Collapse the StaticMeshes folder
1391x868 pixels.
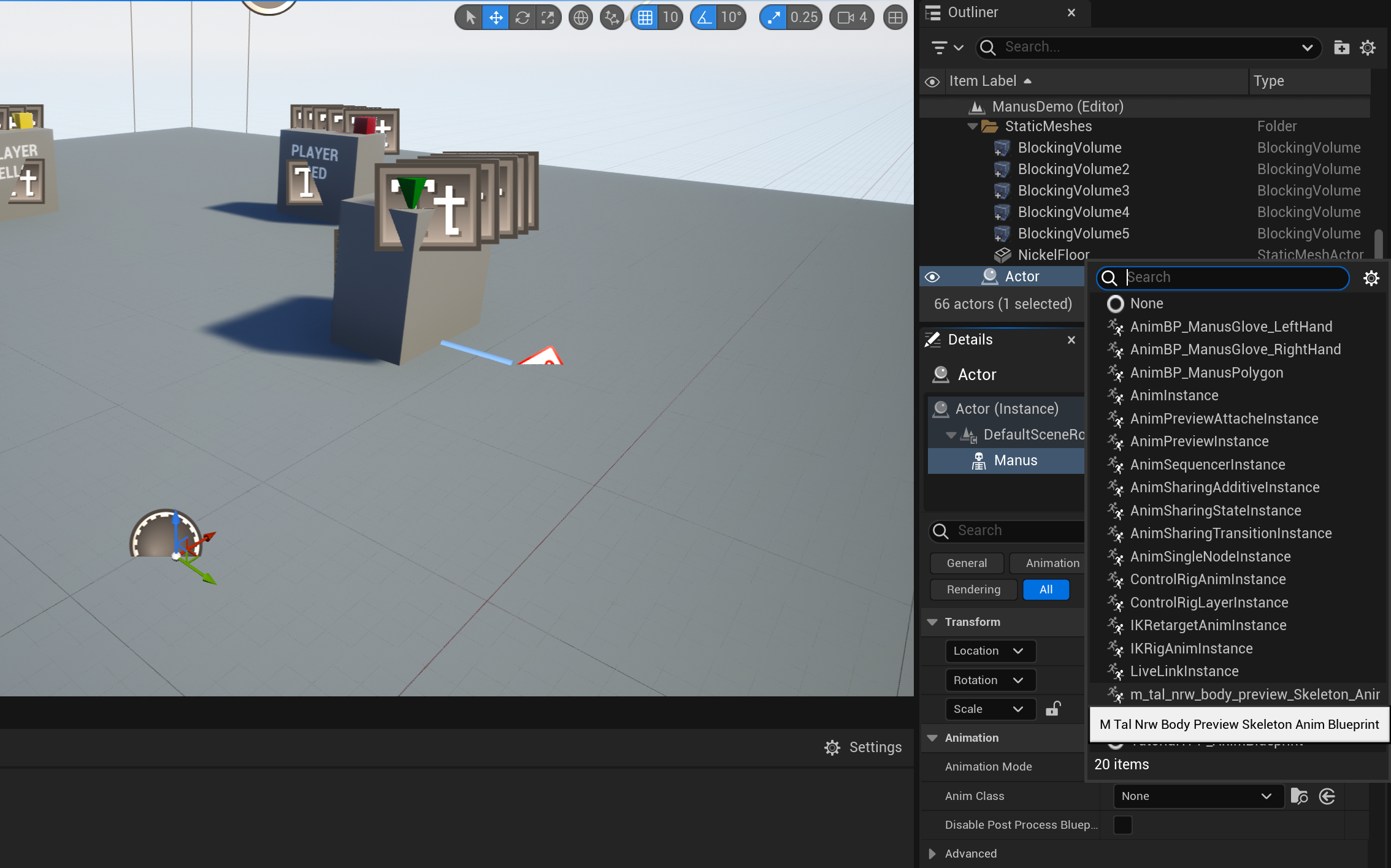[x=973, y=126]
